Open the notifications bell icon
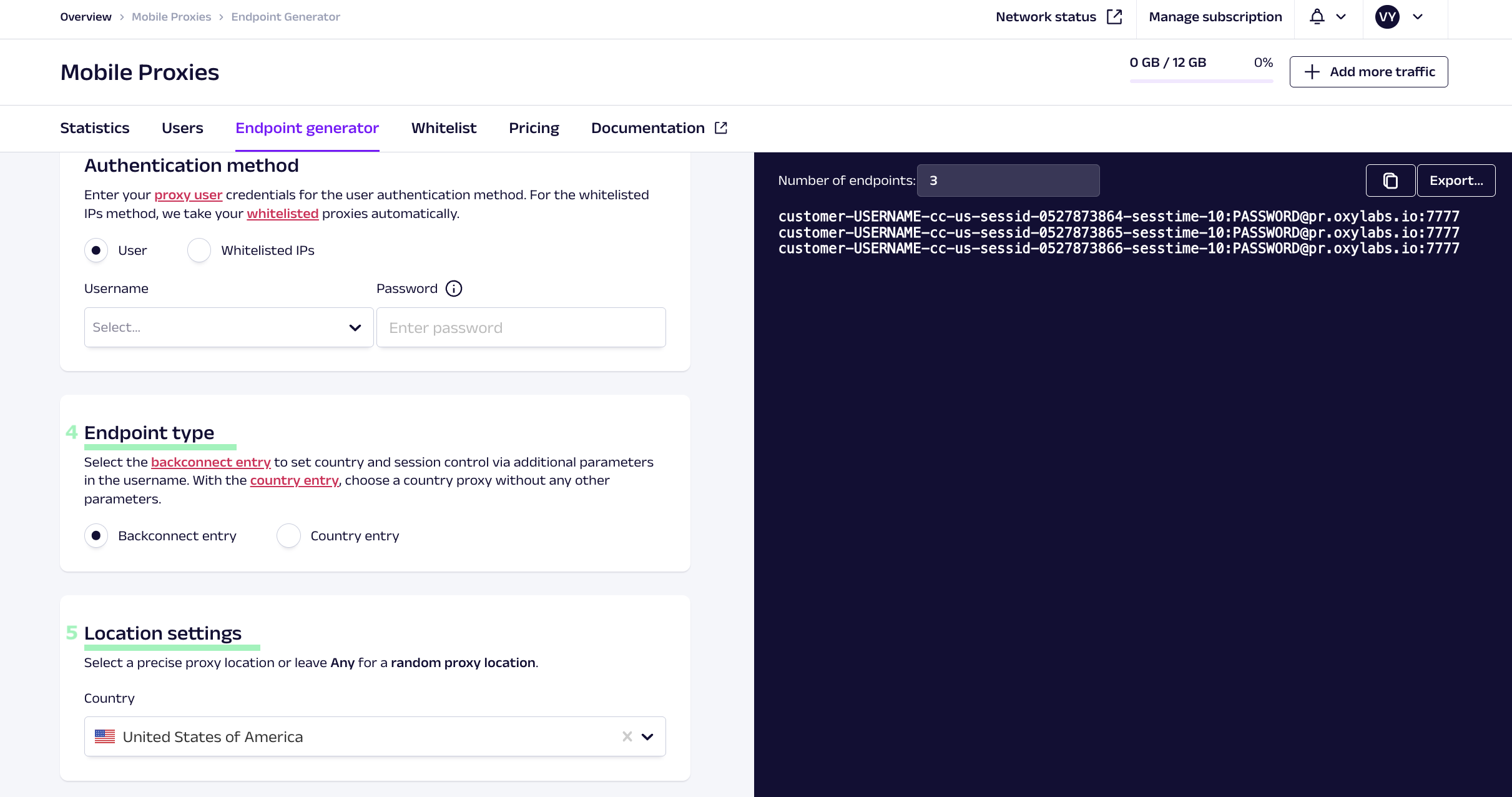Screen dimensions: 1512x797 coord(1317,17)
